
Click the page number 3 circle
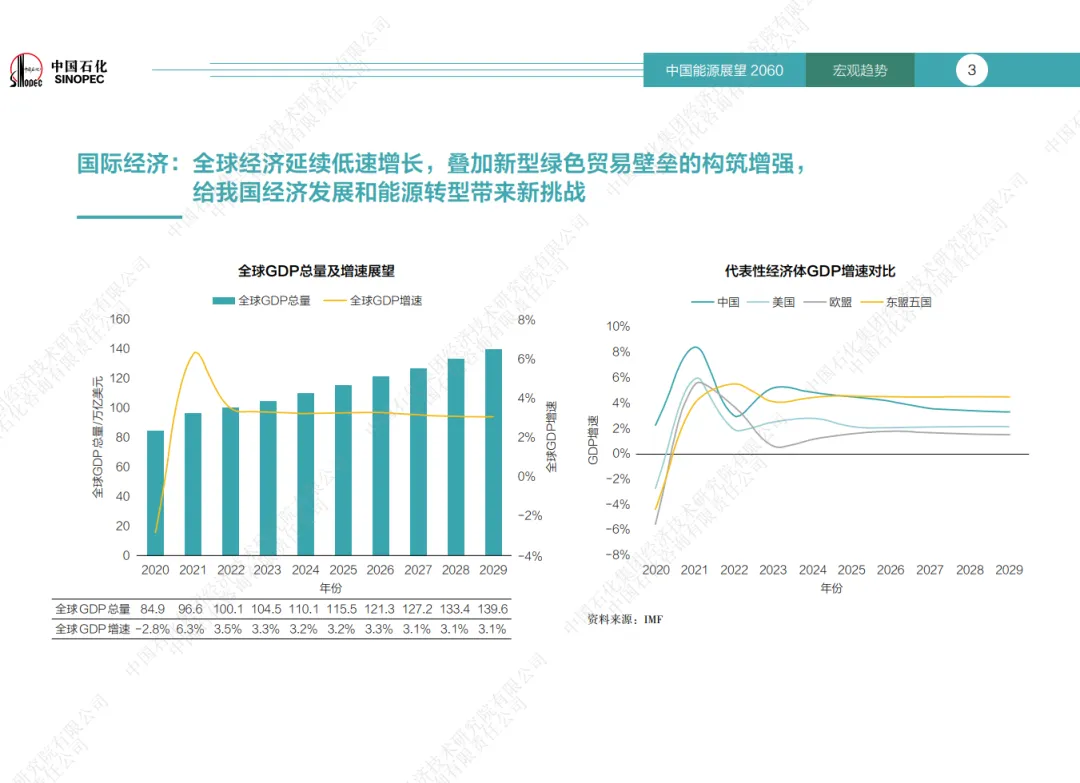pyautogui.click(x=971, y=70)
